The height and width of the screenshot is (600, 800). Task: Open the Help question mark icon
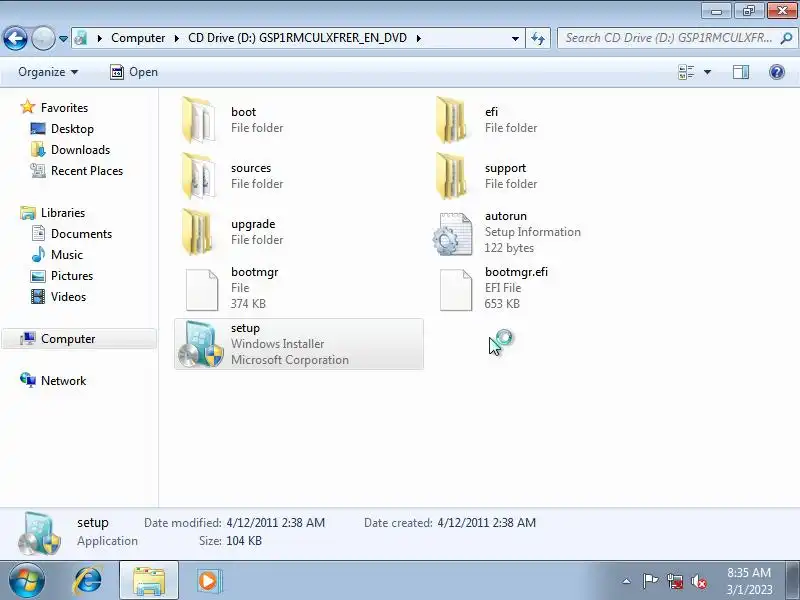coord(777,72)
